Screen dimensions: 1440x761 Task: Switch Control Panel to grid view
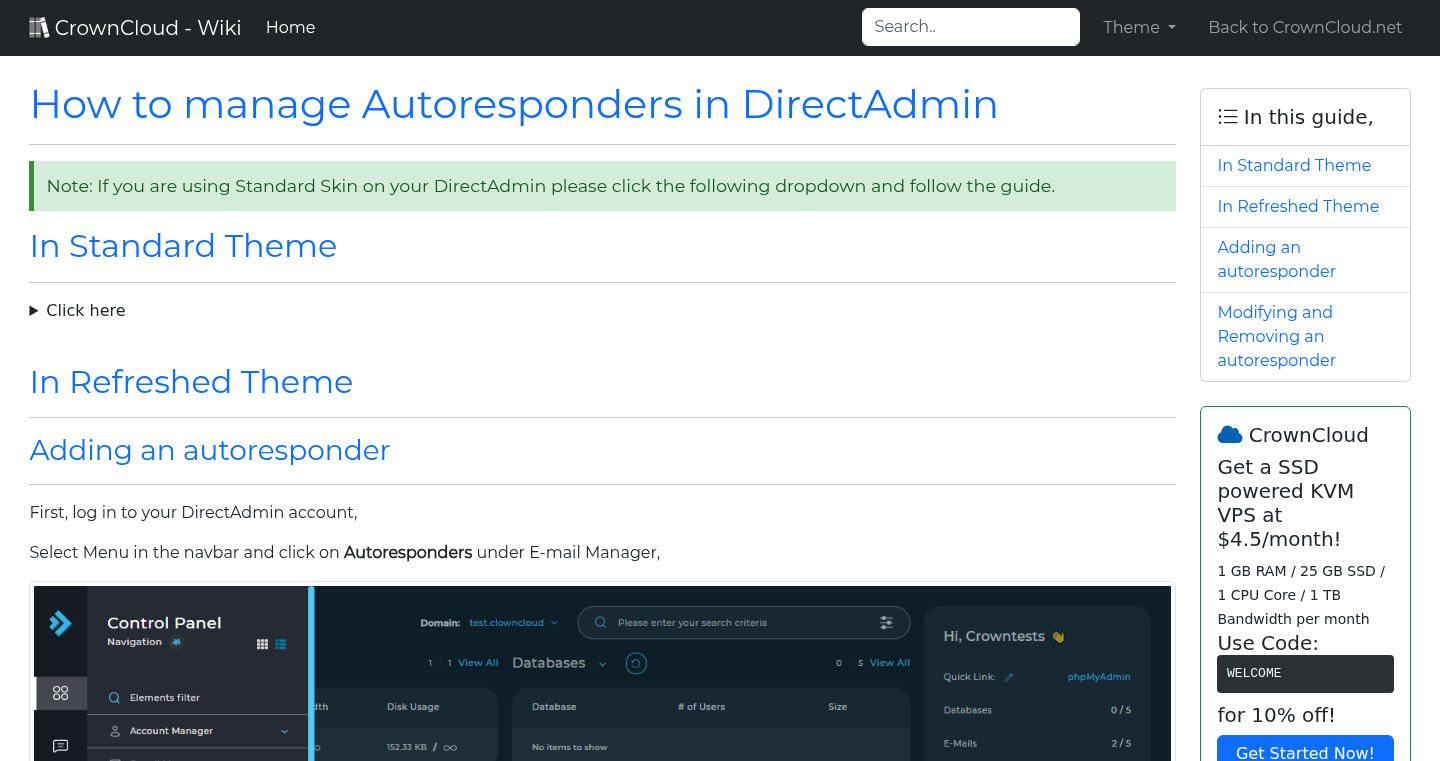(x=262, y=644)
